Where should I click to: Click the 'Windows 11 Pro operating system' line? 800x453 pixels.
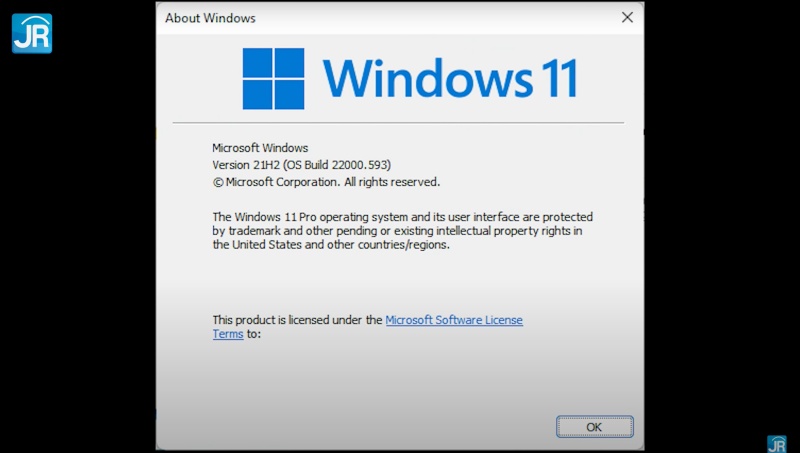(x=403, y=217)
